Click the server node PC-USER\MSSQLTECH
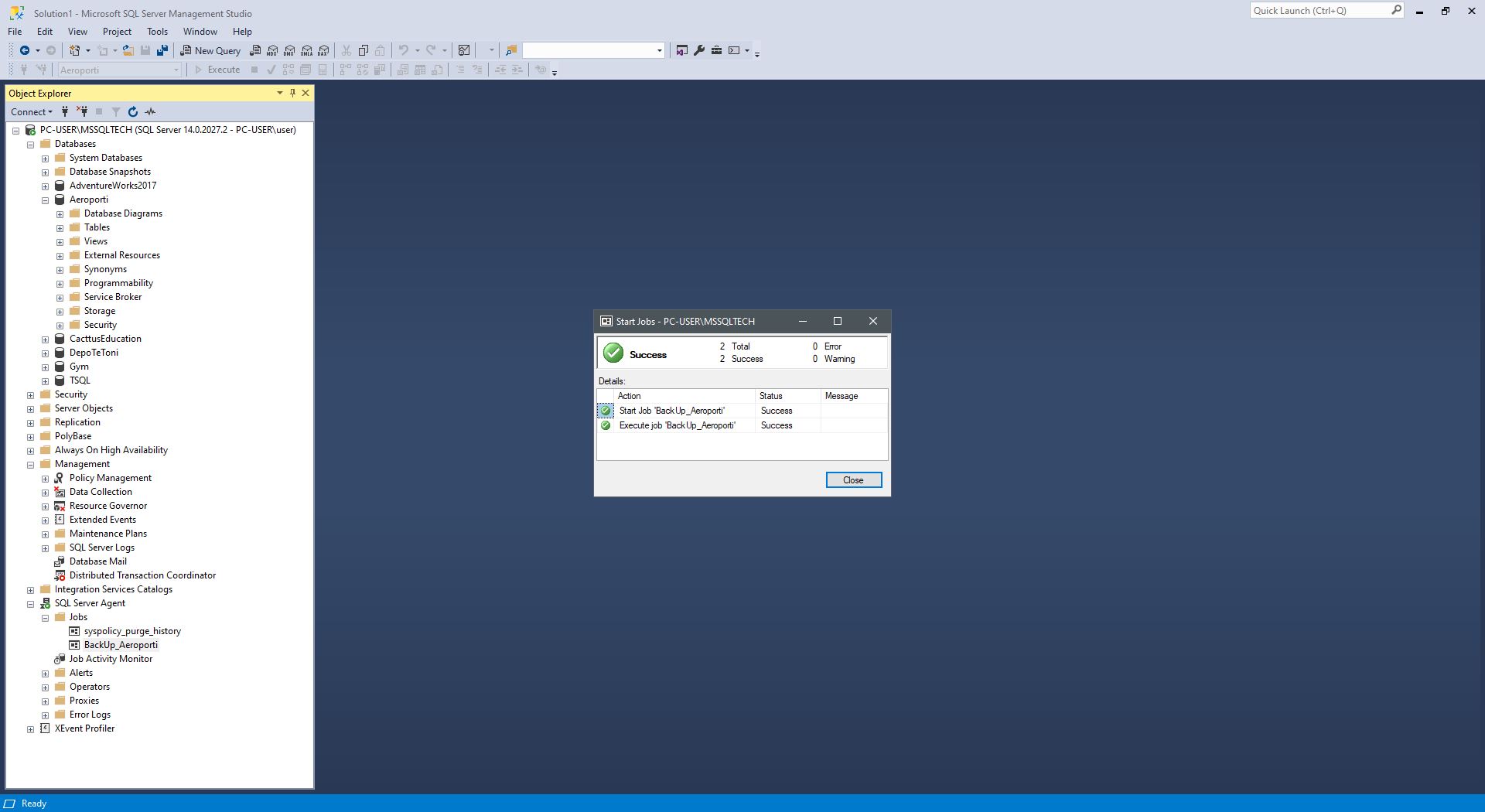 click(x=168, y=130)
